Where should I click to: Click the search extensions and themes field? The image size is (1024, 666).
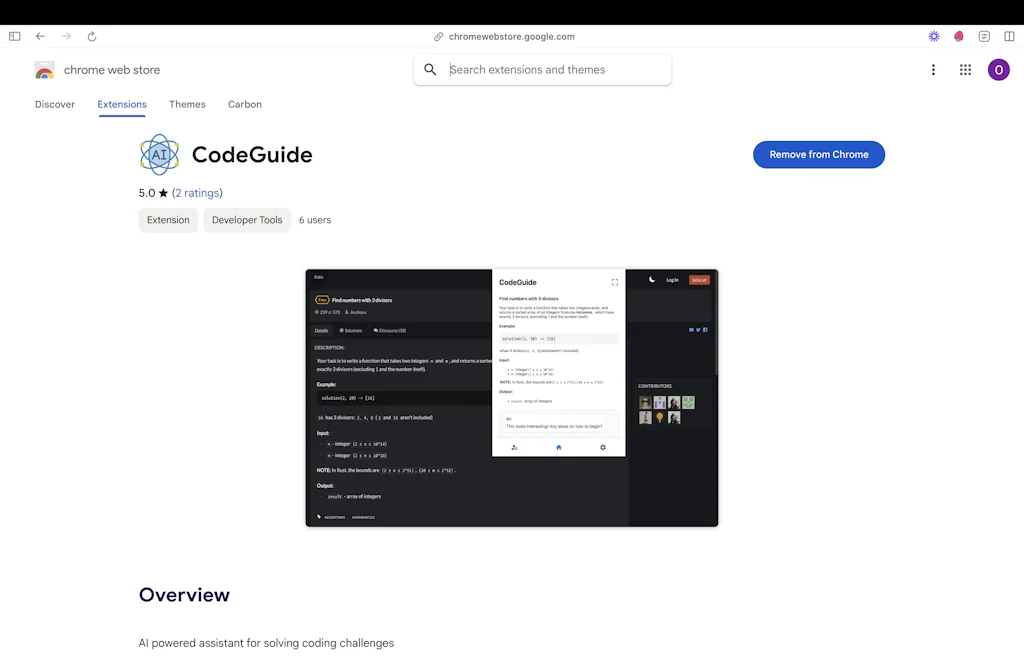[542, 70]
